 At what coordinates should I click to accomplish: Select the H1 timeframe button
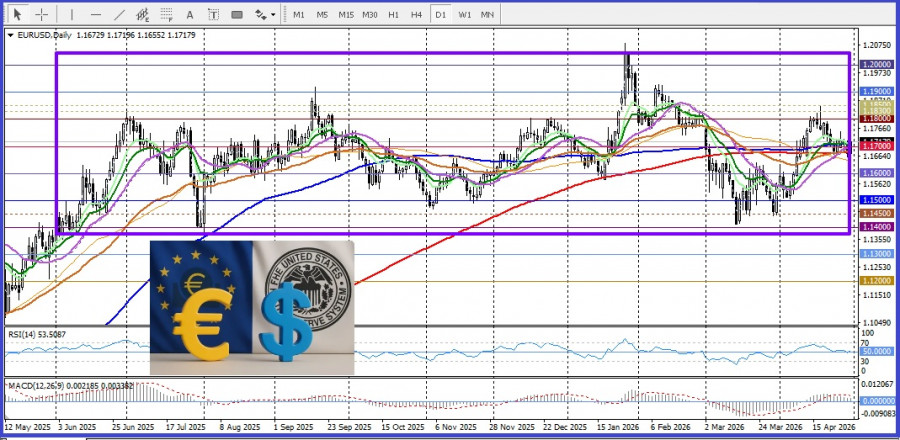393,15
